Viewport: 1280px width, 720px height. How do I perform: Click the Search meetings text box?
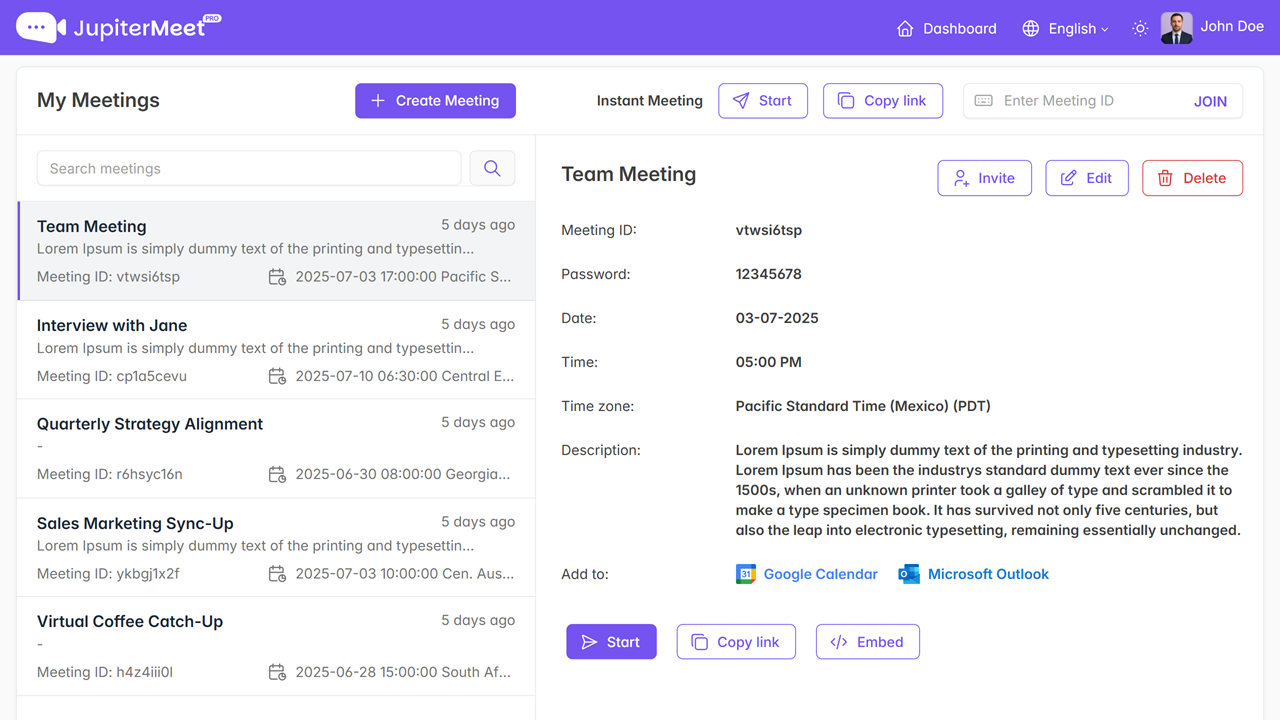tap(249, 169)
